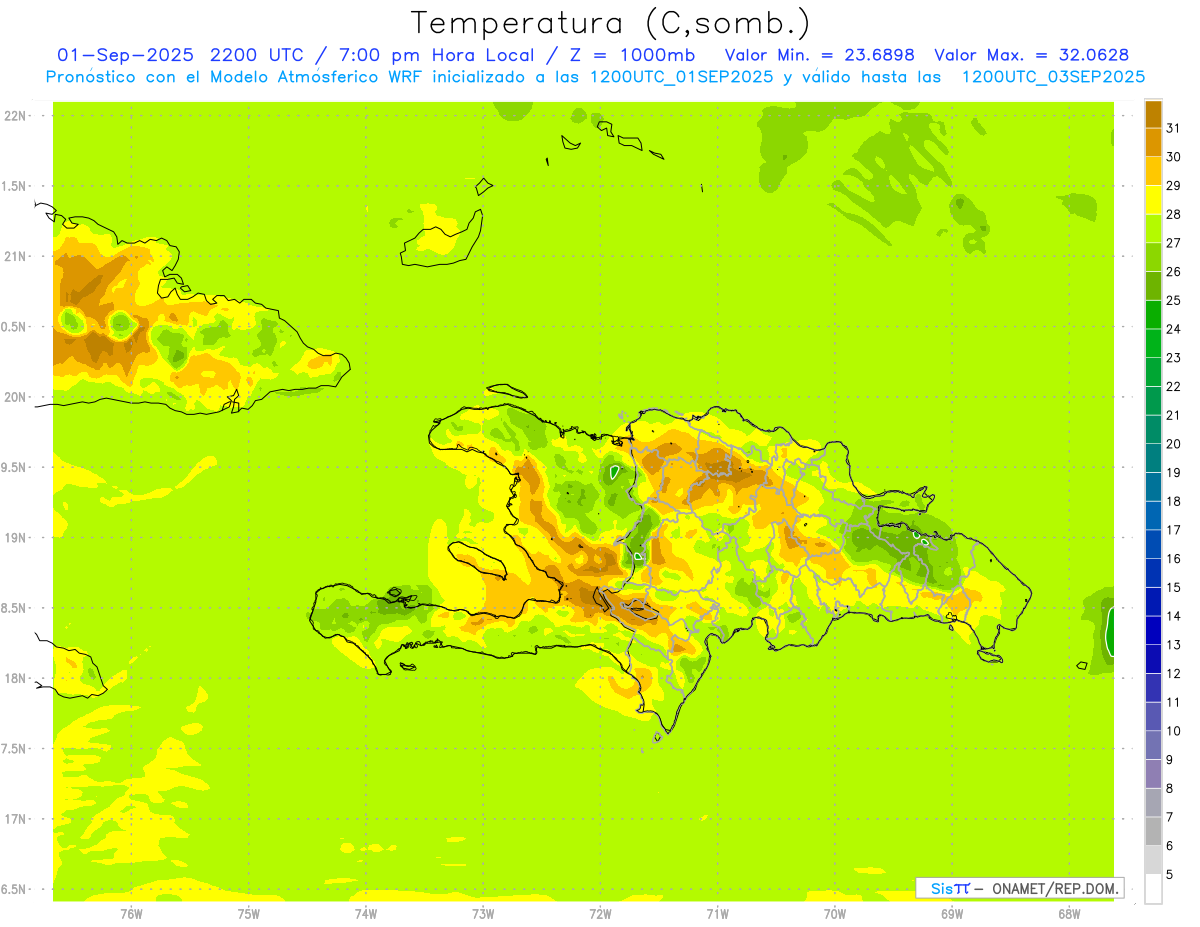Click the "76W" longitude axis label

pyautogui.click(x=131, y=913)
